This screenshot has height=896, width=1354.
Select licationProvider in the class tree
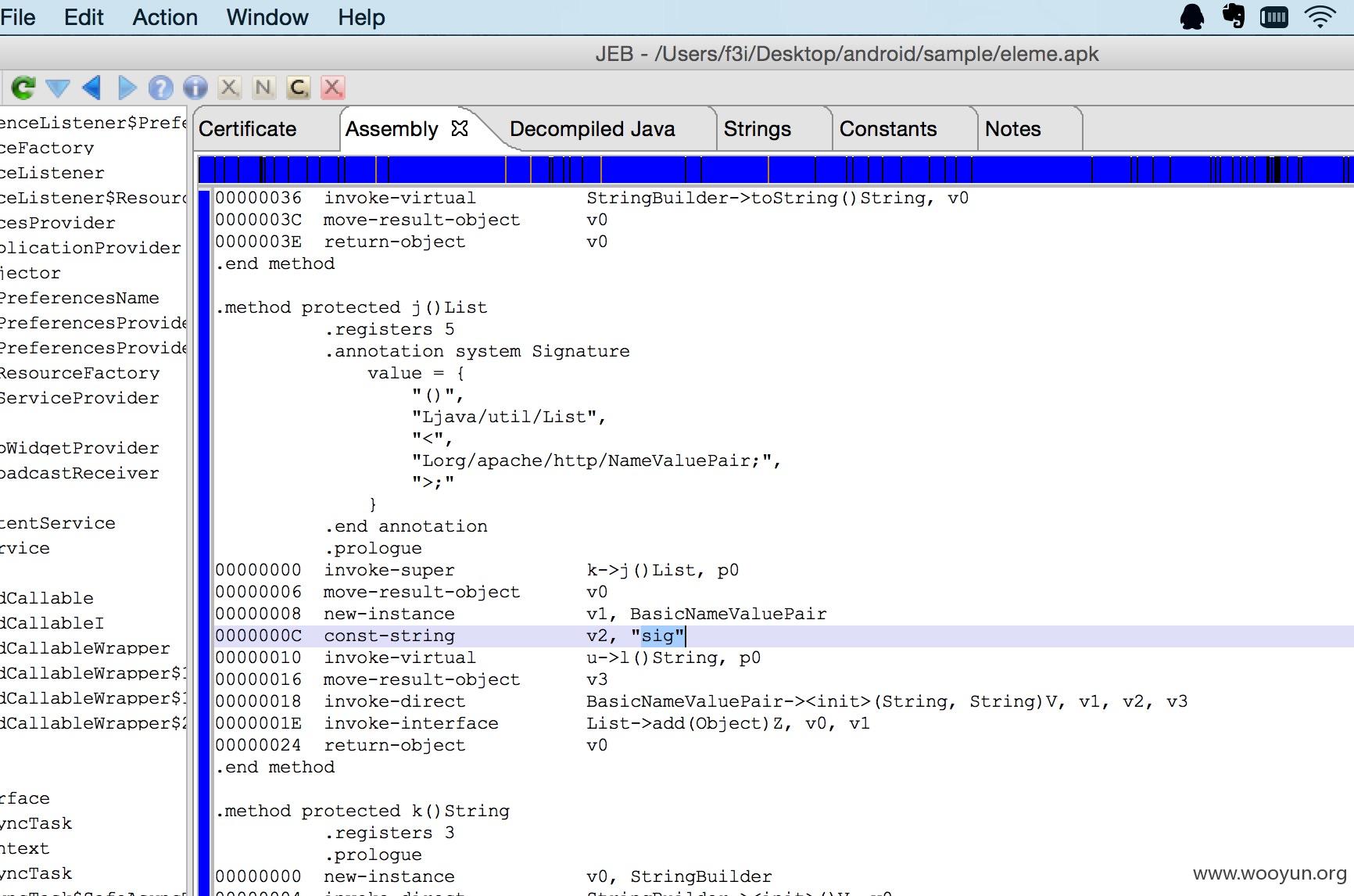coord(91,248)
